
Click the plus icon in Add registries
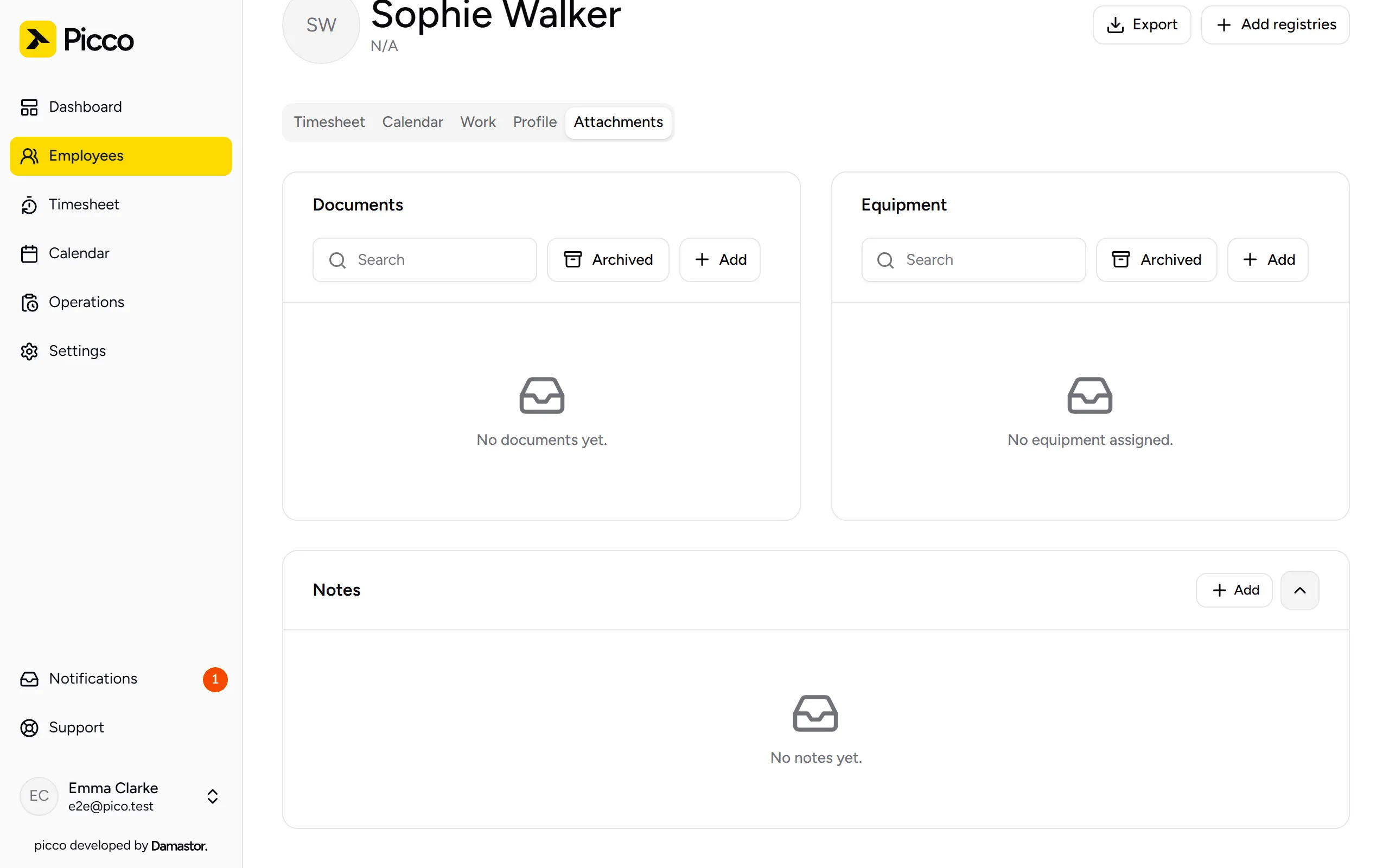pos(1224,25)
